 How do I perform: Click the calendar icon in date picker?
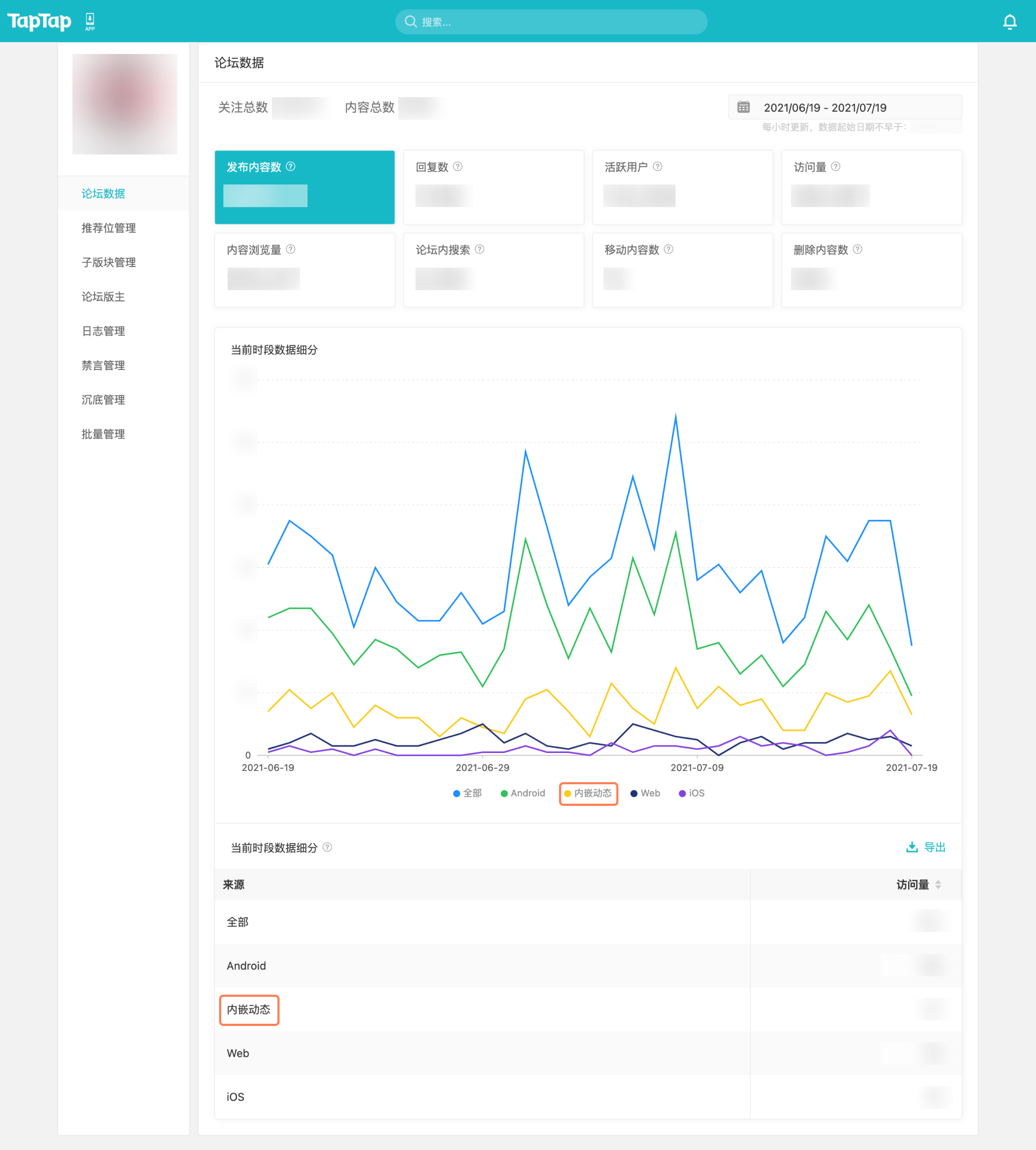743,107
